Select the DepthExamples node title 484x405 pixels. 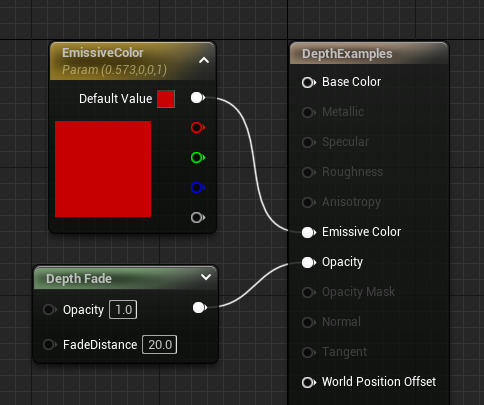click(x=347, y=54)
